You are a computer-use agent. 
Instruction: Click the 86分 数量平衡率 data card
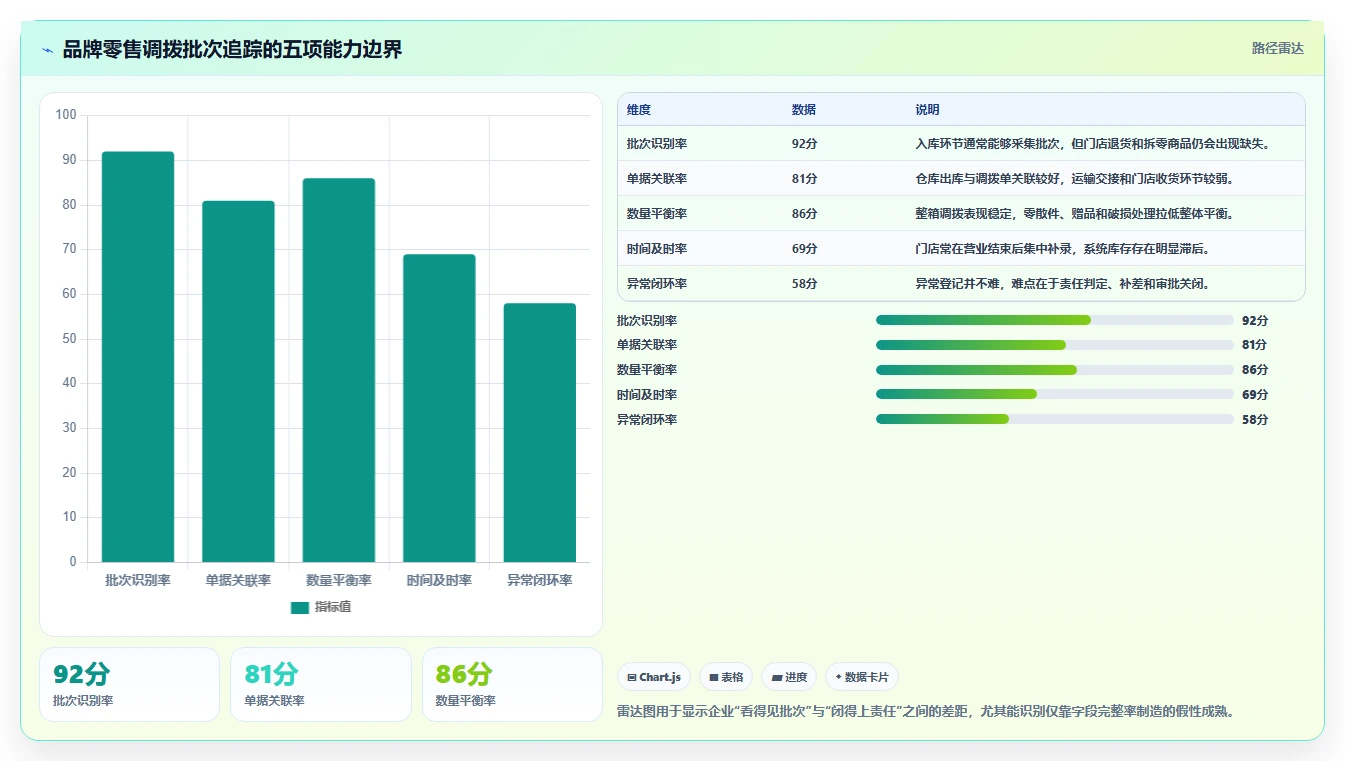pyautogui.click(x=512, y=684)
